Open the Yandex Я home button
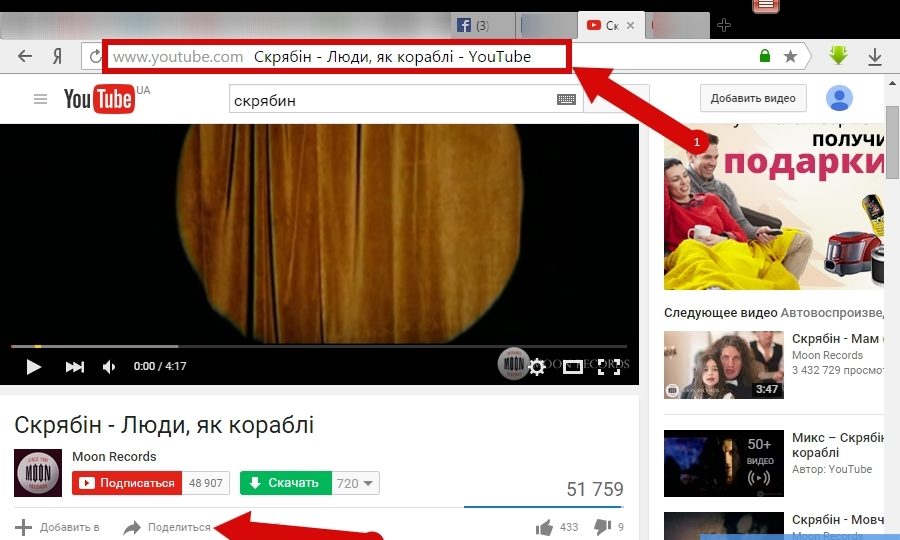The image size is (900, 540). 57,56
